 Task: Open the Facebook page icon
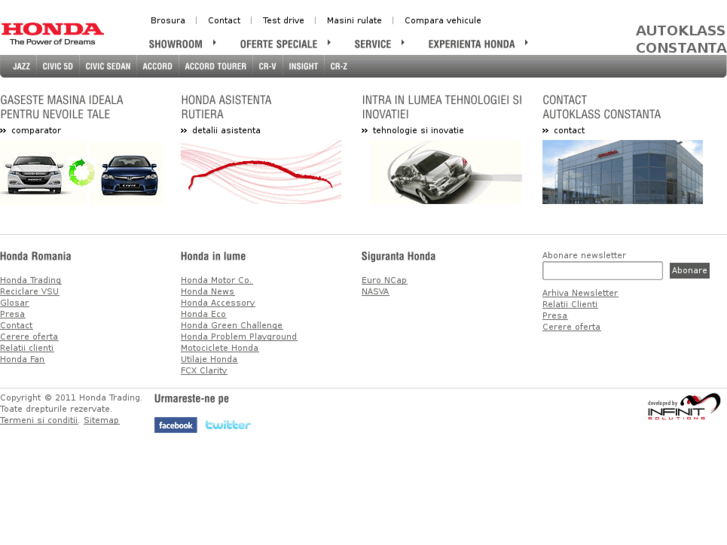176,425
